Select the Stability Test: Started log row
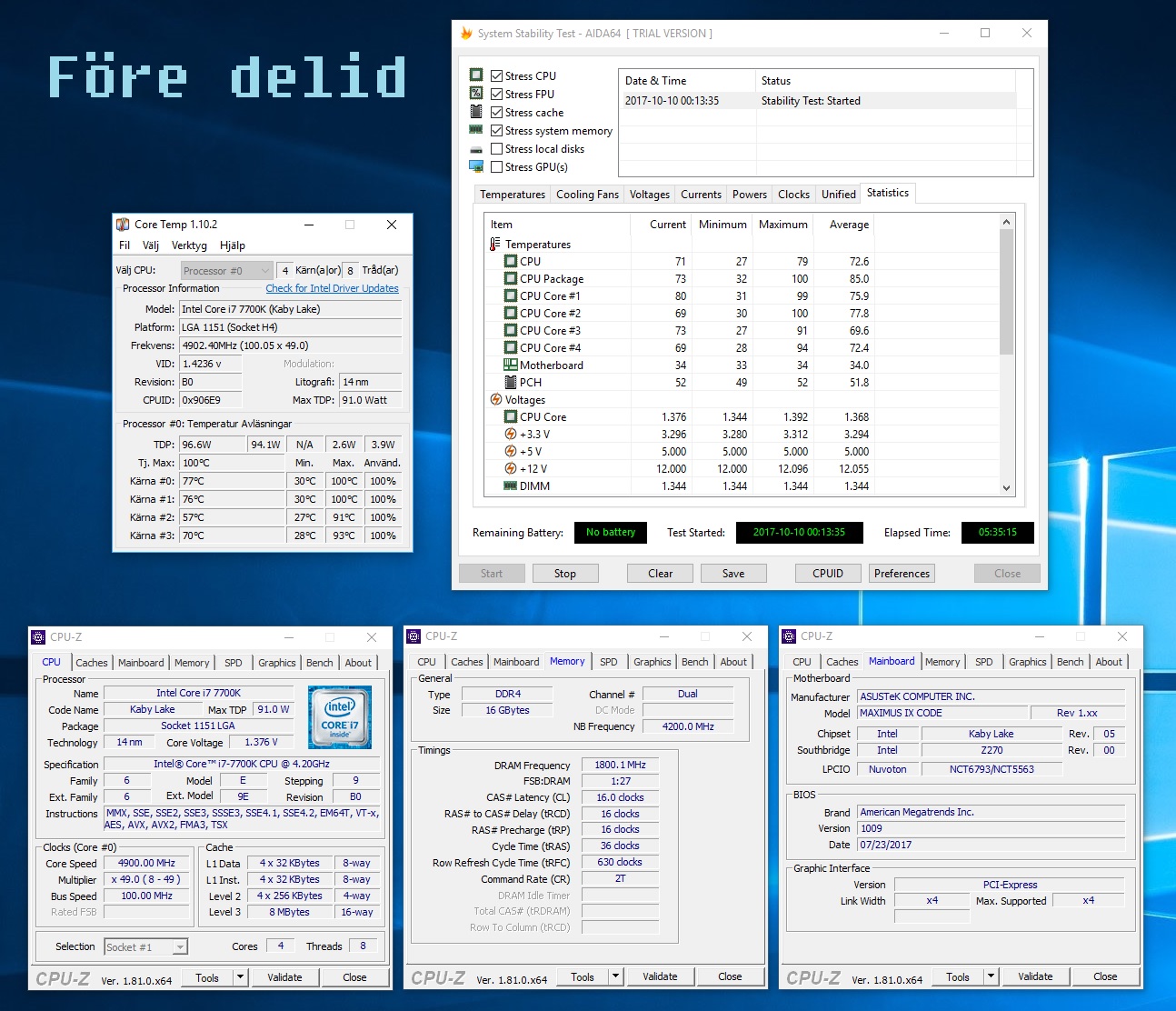 pyautogui.click(x=818, y=101)
